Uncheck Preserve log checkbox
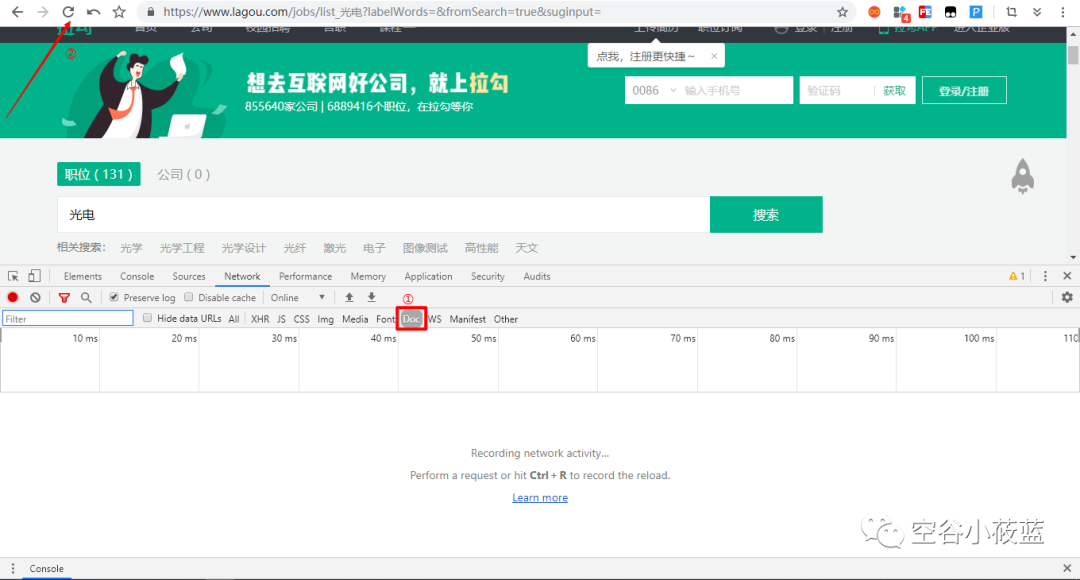The height and width of the screenshot is (580, 1080). coord(114,297)
